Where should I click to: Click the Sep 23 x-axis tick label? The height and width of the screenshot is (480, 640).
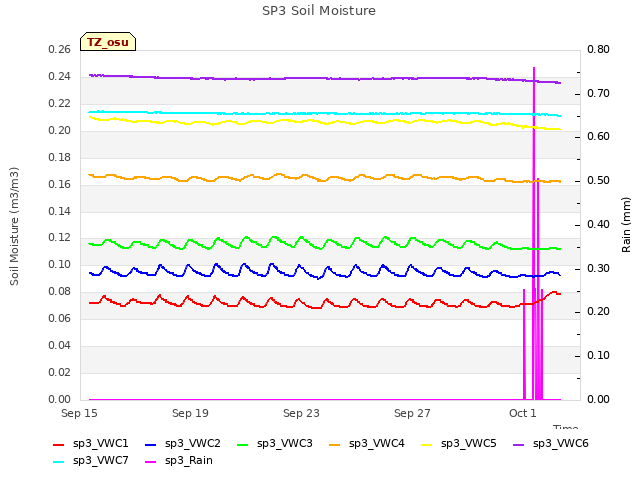(301, 413)
